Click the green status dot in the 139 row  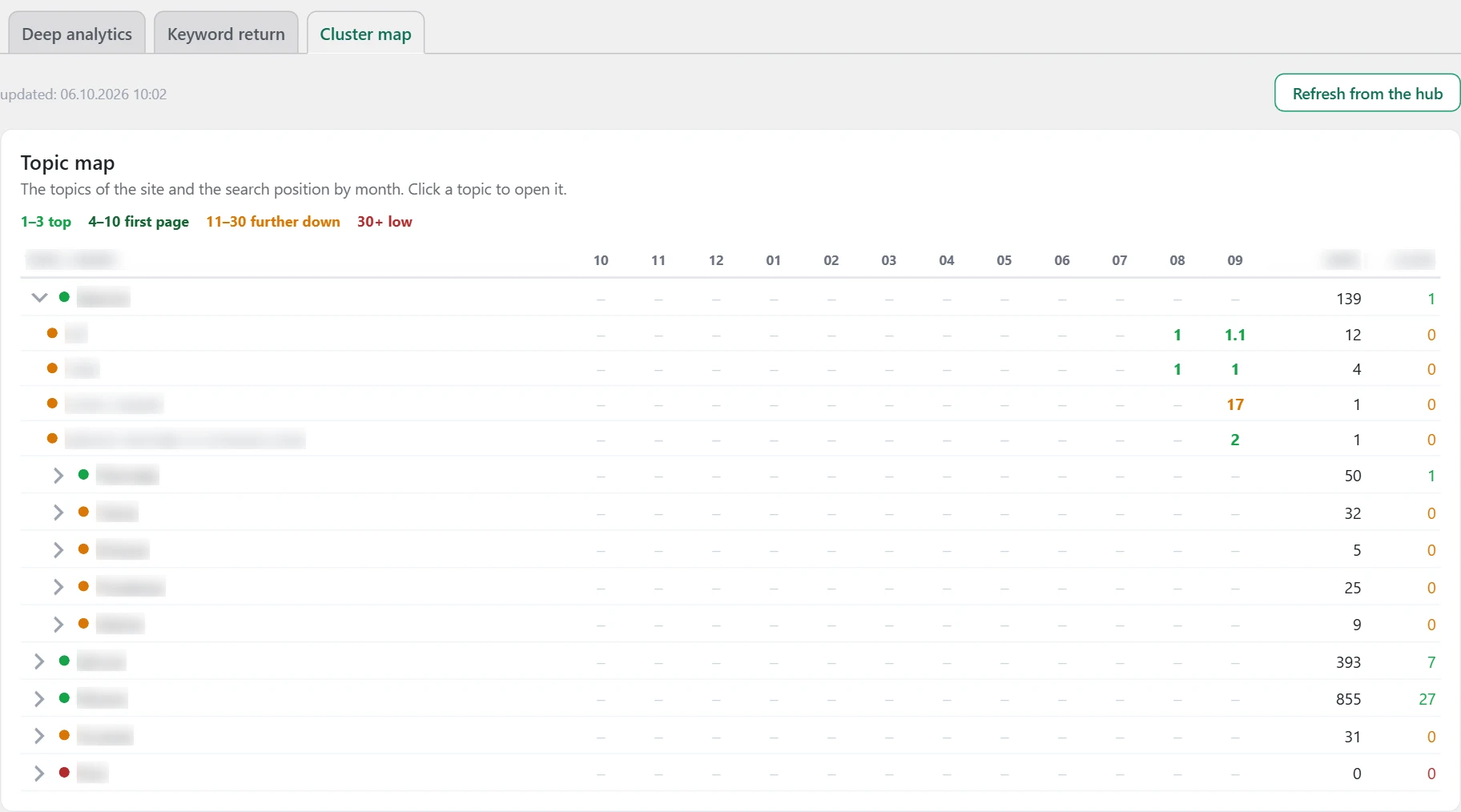[64, 297]
